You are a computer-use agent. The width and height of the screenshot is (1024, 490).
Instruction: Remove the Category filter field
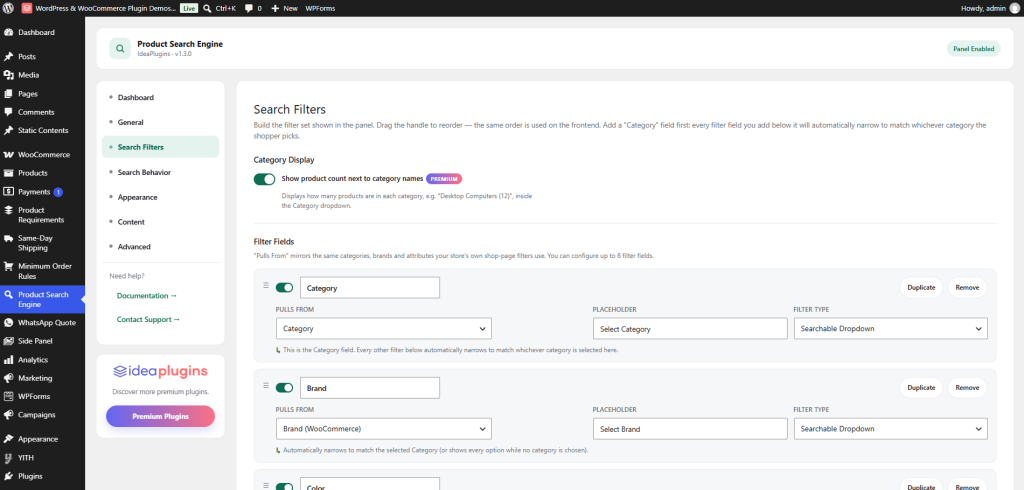(x=967, y=287)
